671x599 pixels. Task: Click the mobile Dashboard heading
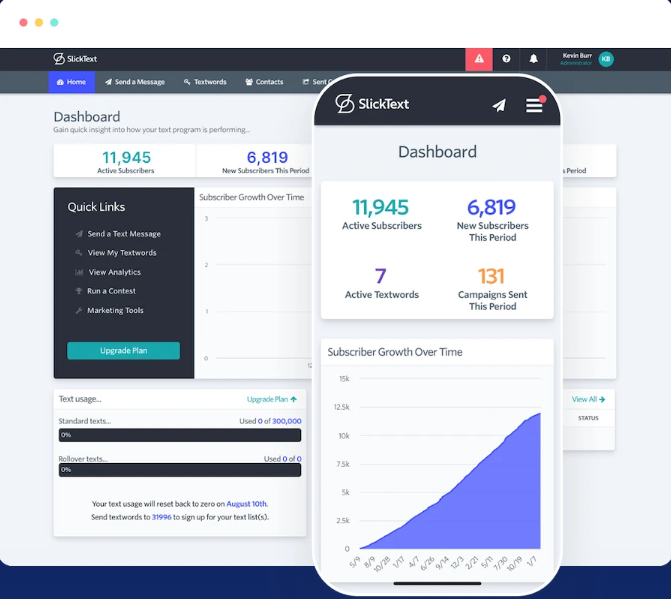tap(437, 152)
